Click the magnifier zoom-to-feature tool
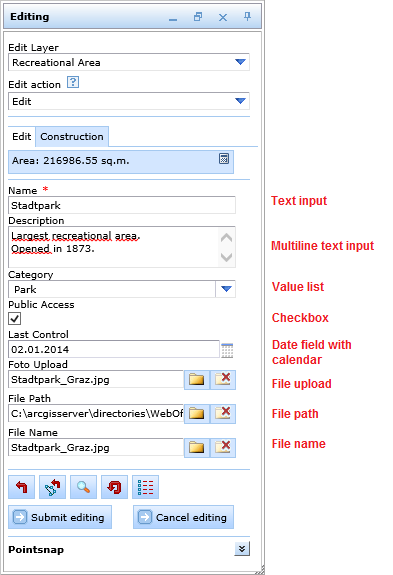This screenshot has height=575, width=393. coord(83,487)
